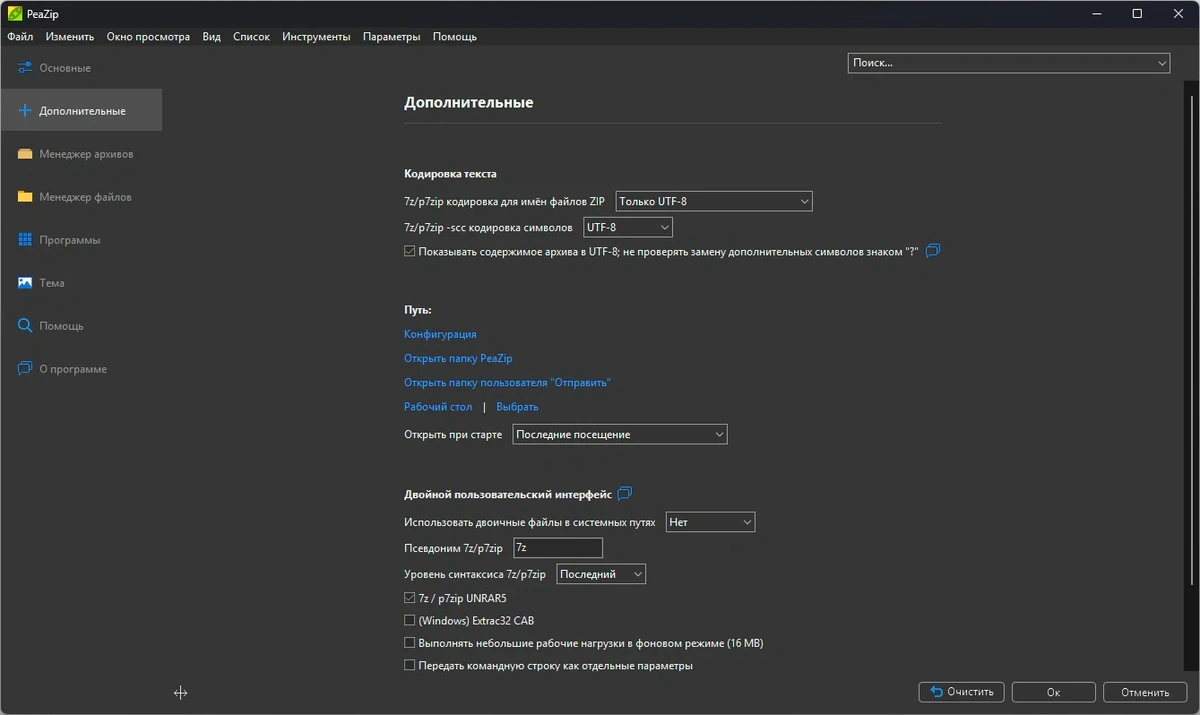Click hint bubble icon after UTF-8 checkbox text
Viewport: 1200px width, 715px height.
coord(933,251)
